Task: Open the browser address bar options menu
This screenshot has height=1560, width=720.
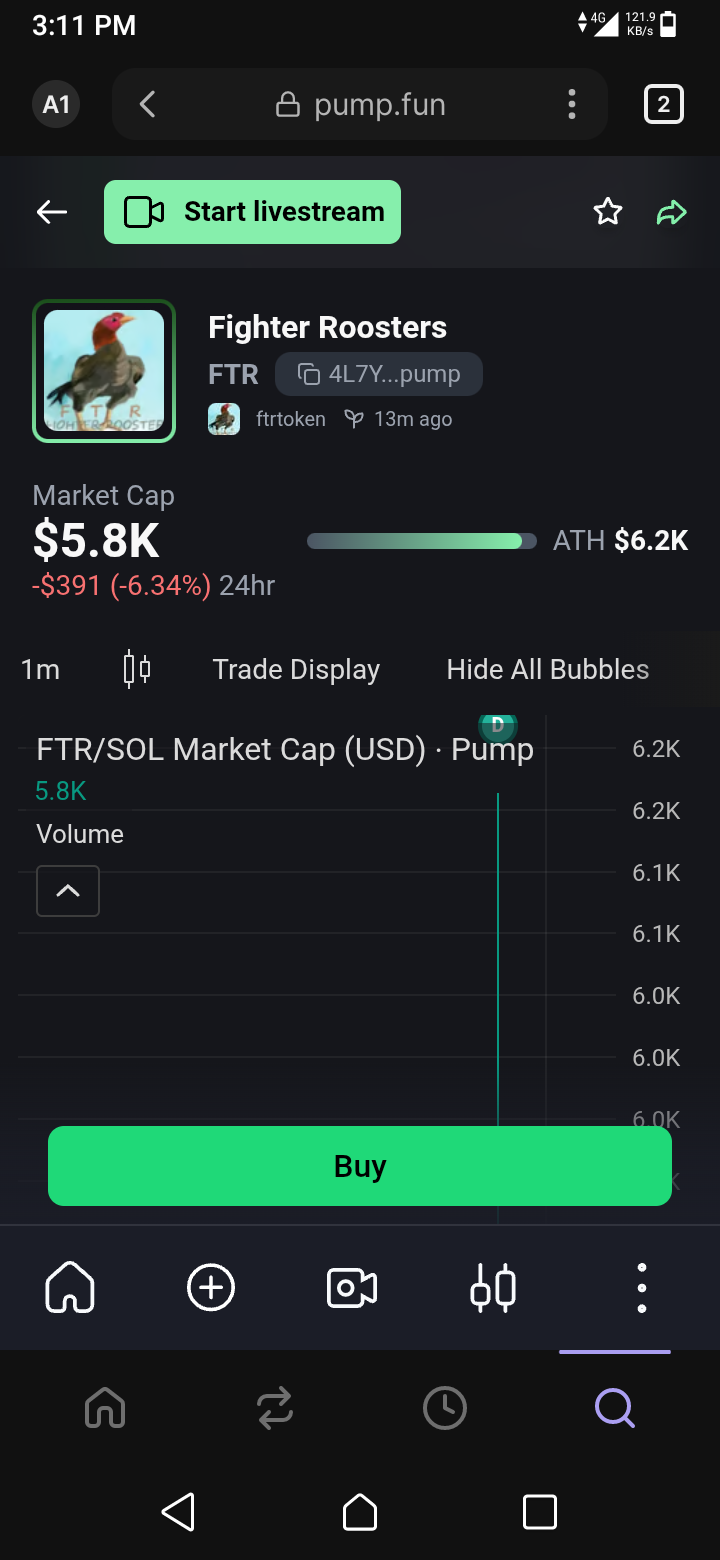Action: (571, 104)
